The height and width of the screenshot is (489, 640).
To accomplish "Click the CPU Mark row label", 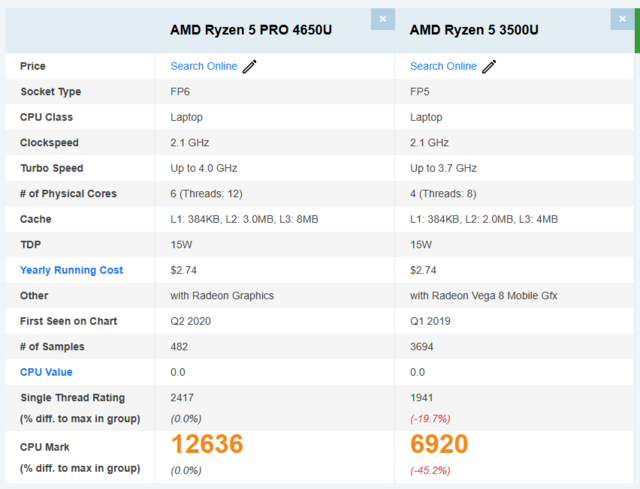I will pyautogui.click(x=45, y=447).
